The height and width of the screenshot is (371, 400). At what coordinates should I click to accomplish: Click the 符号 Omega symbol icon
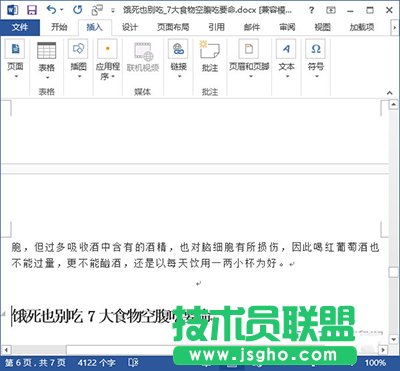(x=315, y=49)
